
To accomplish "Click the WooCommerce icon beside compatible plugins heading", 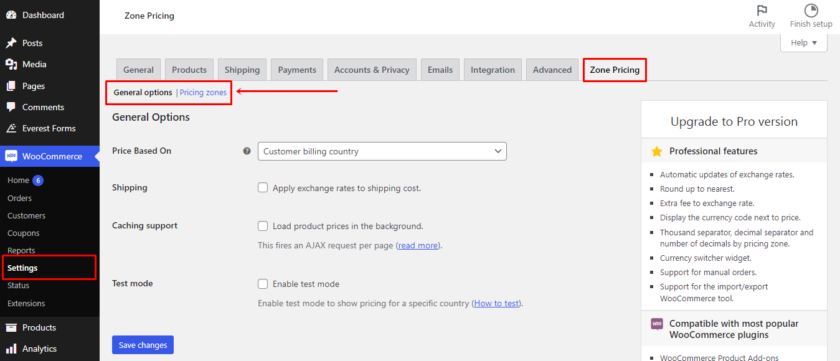I will click(656, 324).
